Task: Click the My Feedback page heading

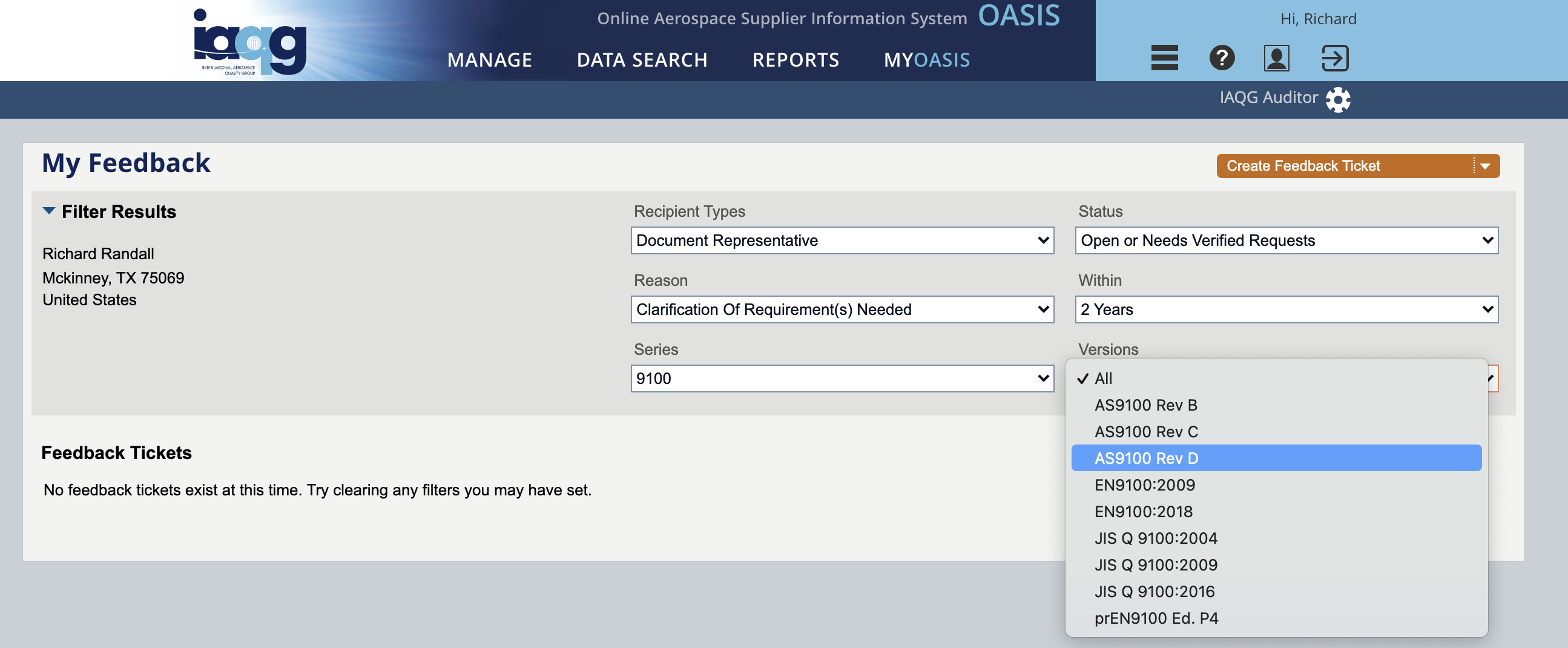Action: coord(126,164)
